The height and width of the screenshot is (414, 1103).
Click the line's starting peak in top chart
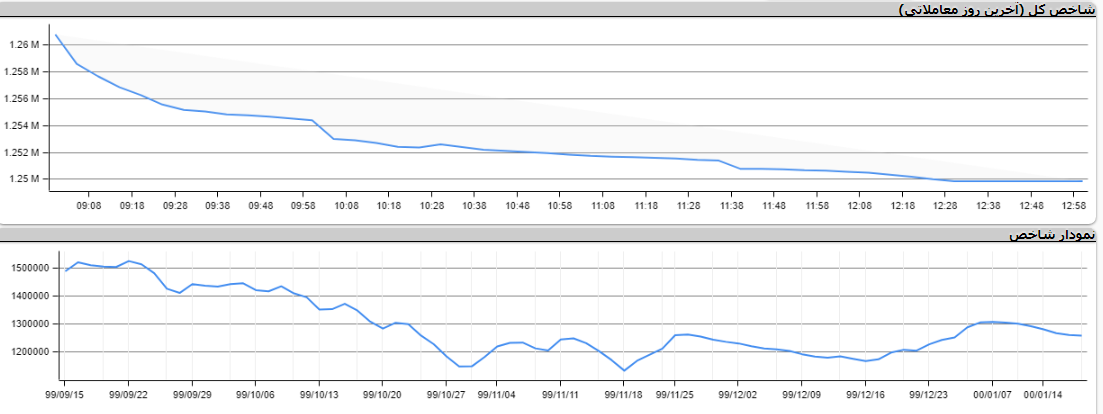tap(56, 35)
